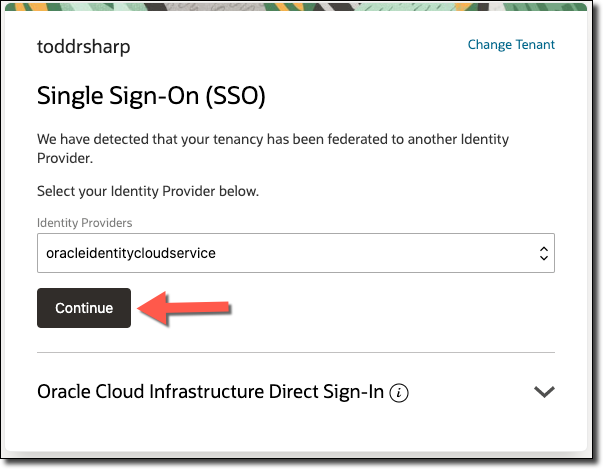Click the Single Sign-On (SSO) heading
This screenshot has width=603, height=469.
pyautogui.click(x=150, y=96)
